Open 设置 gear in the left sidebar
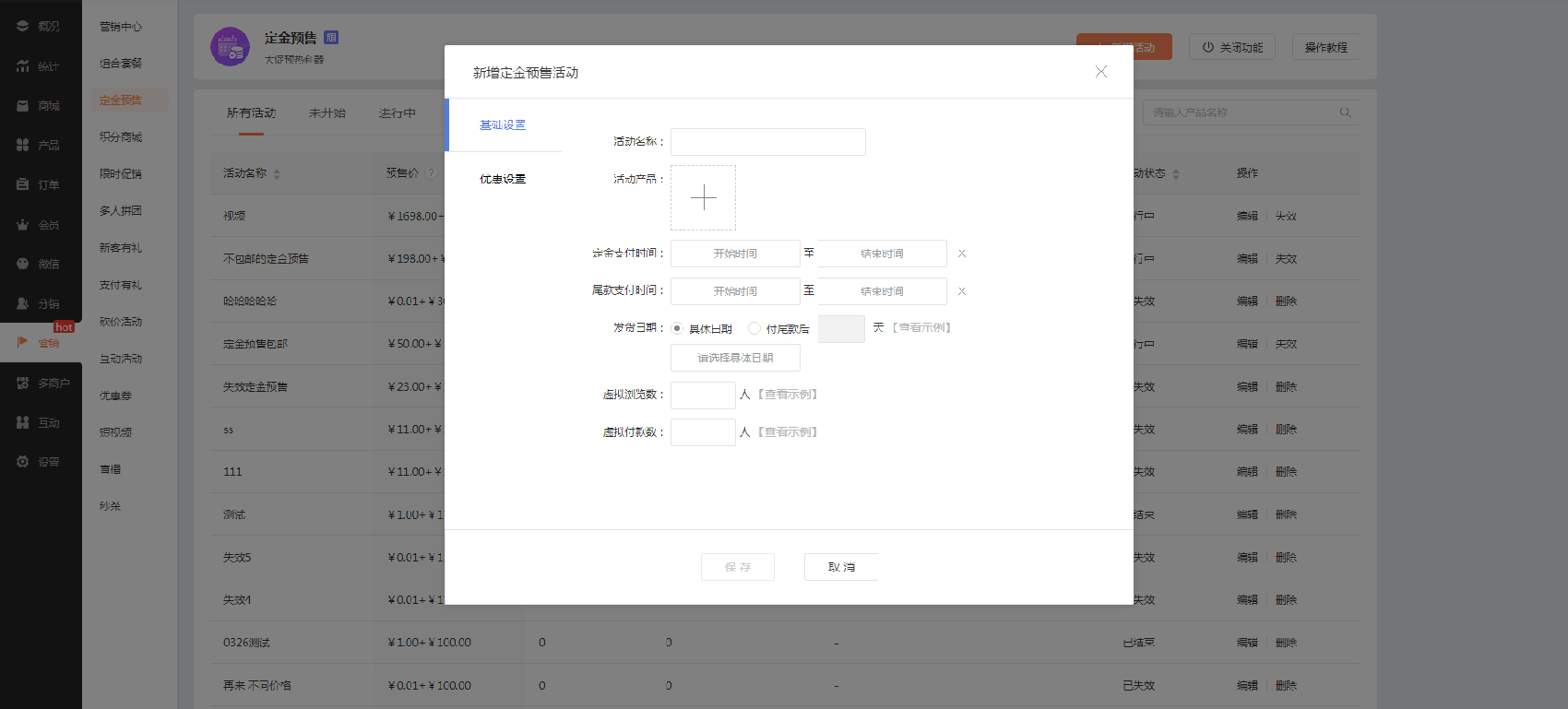 (41, 462)
